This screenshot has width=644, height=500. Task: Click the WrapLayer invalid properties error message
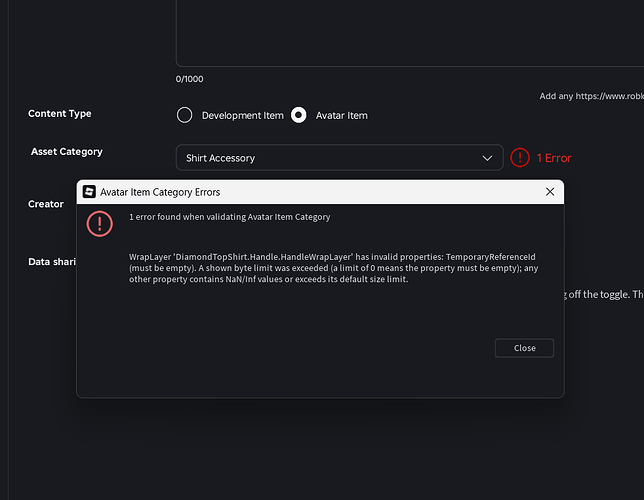(x=334, y=268)
